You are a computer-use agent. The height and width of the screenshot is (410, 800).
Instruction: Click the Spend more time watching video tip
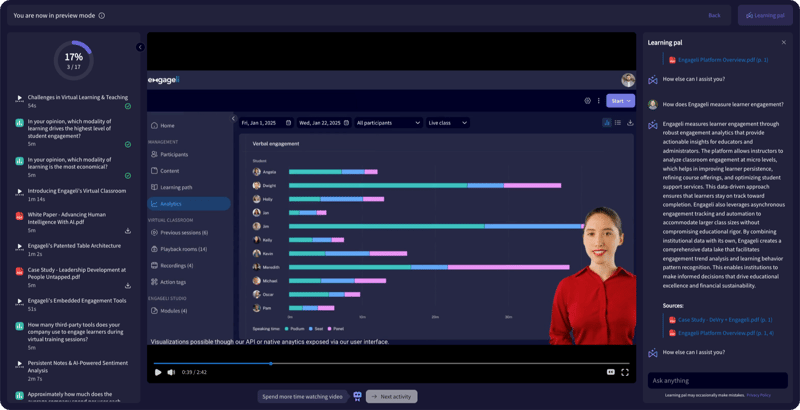[x=303, y=396]
